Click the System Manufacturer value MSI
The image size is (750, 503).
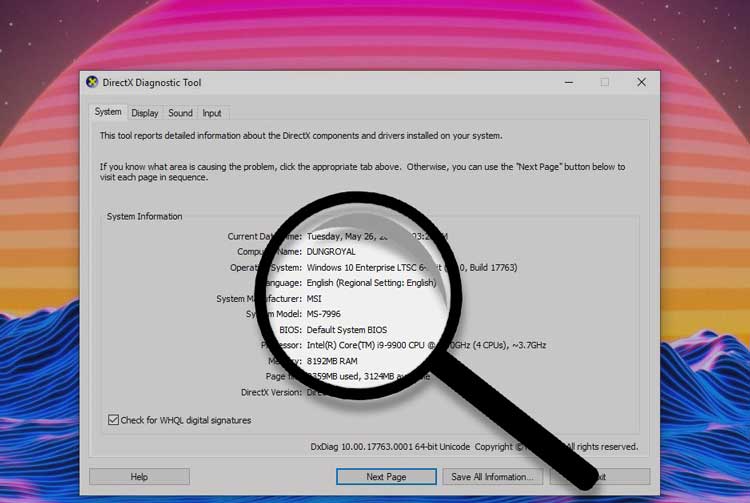314,298
